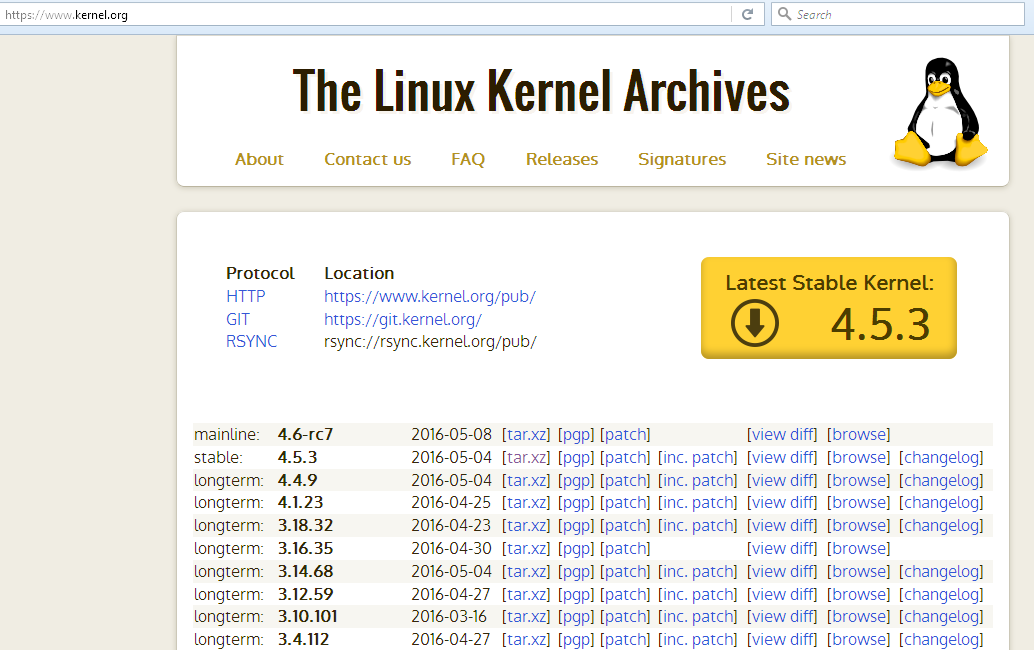Click the Latest Stable Kernel 4.5.3 button
Screen dimensions: 1034x650
(x=829, y=308)
